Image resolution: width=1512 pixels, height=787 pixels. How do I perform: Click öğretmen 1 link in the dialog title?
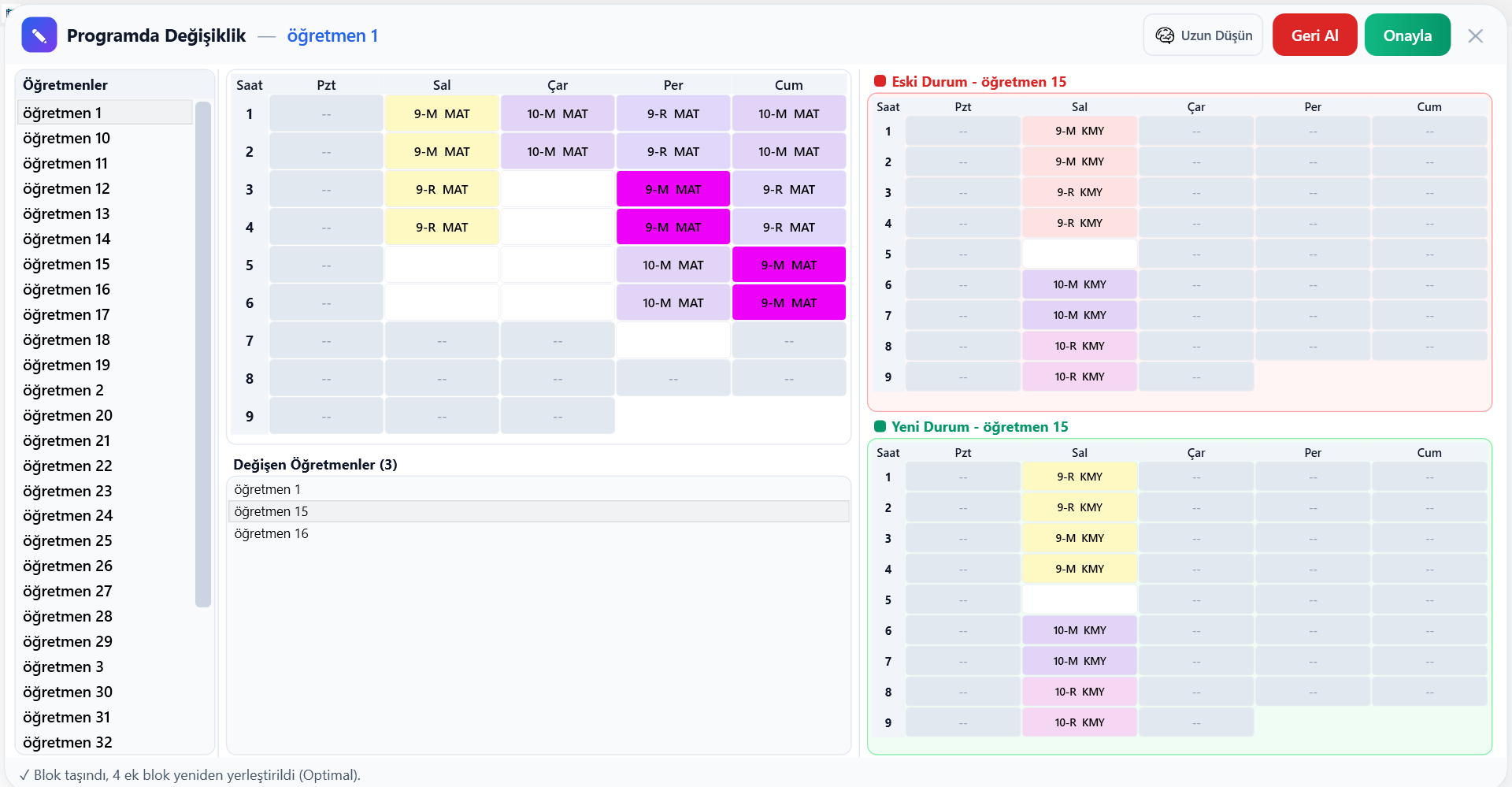point(332,35)
